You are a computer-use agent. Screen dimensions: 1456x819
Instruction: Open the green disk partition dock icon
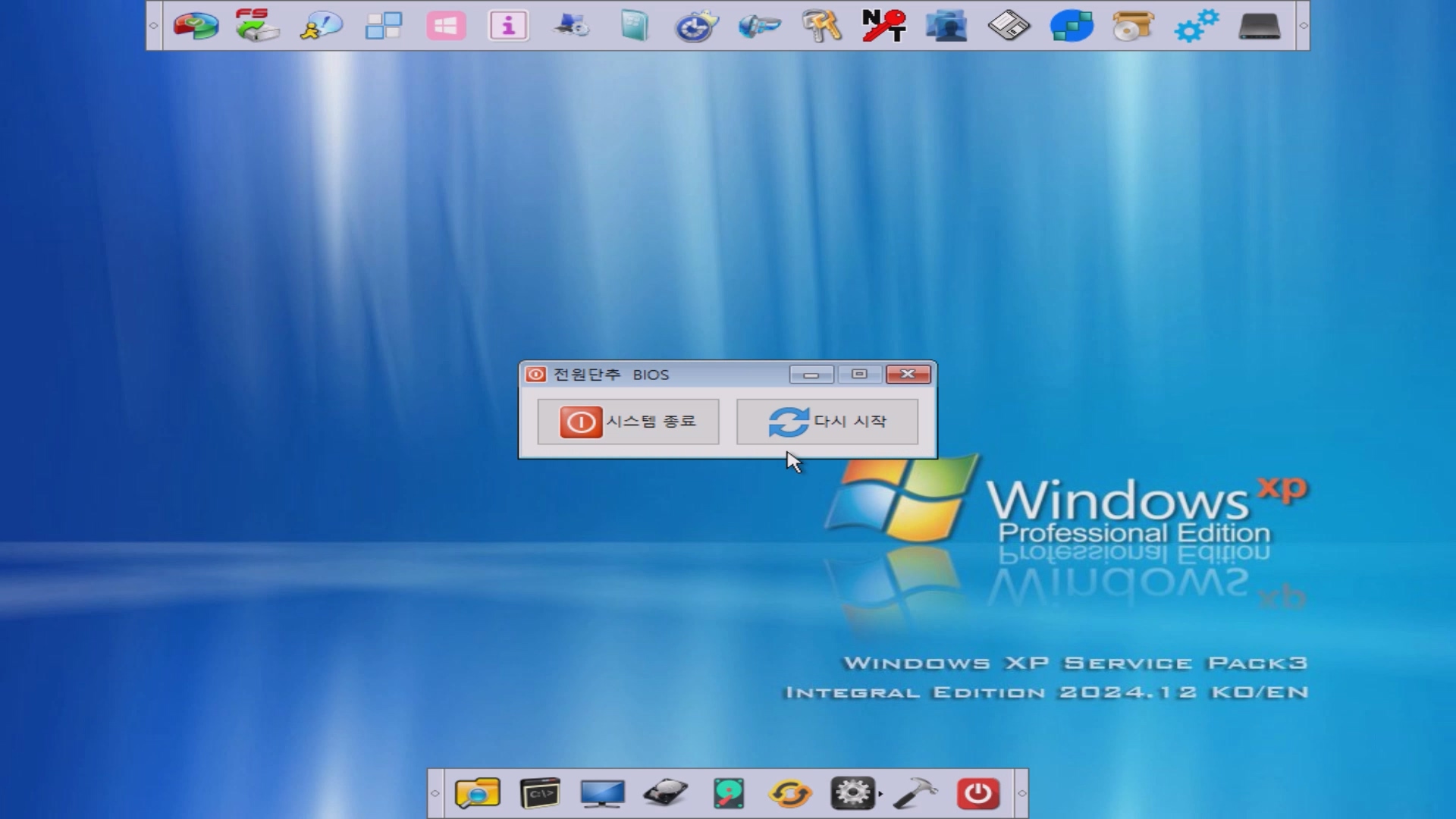click(728, 794)
